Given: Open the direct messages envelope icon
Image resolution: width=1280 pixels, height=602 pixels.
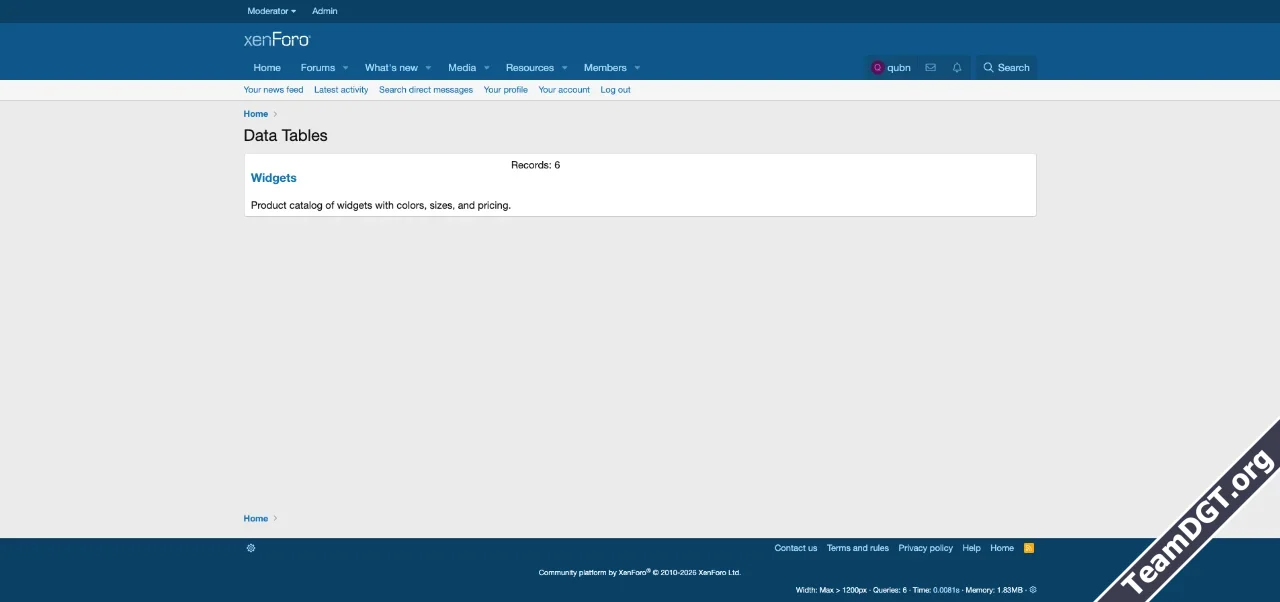Looking at the screenshot, I should [x=930, y=68].
